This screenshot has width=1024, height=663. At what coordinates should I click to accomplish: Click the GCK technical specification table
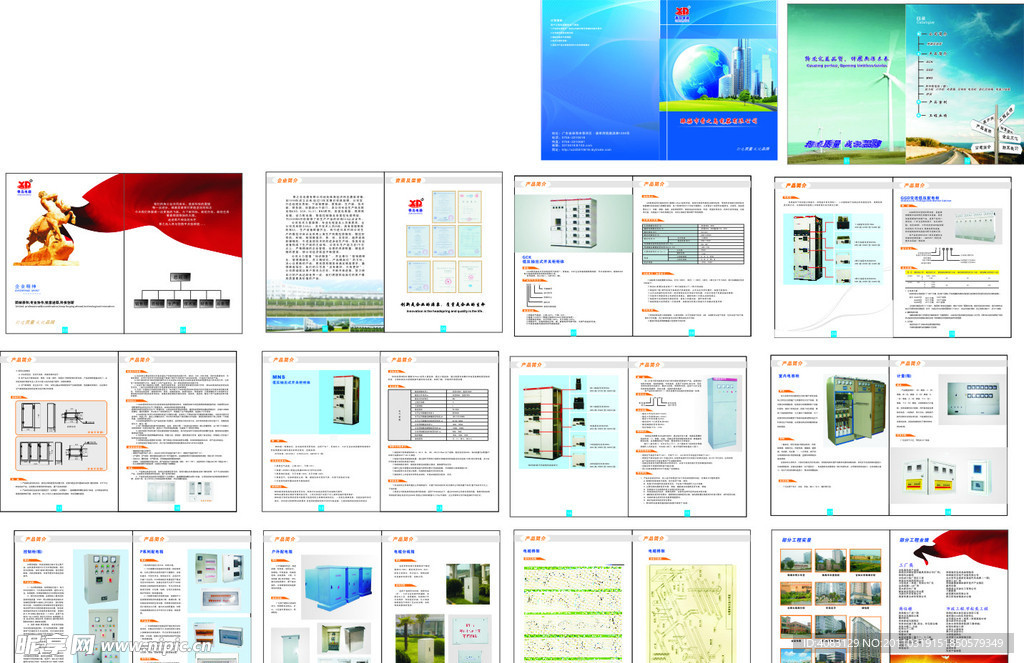[x=693, y=244]
